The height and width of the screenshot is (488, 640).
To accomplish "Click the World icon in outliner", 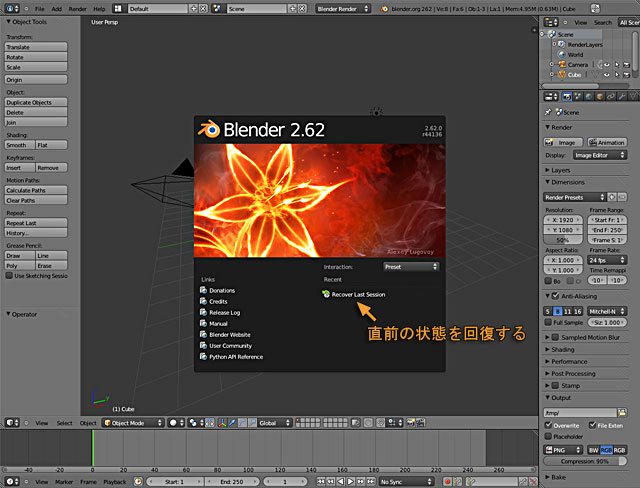I will 562,54.
